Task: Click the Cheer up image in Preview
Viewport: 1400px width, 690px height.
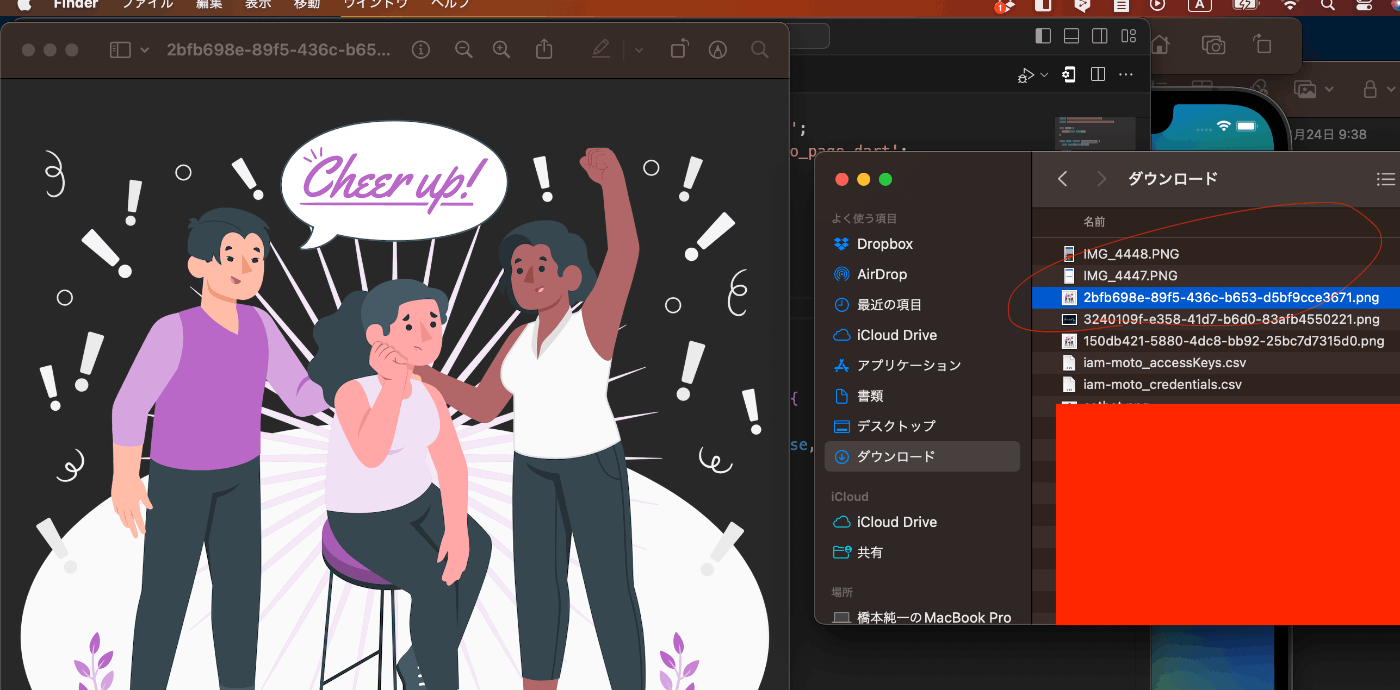Action: 395,385
